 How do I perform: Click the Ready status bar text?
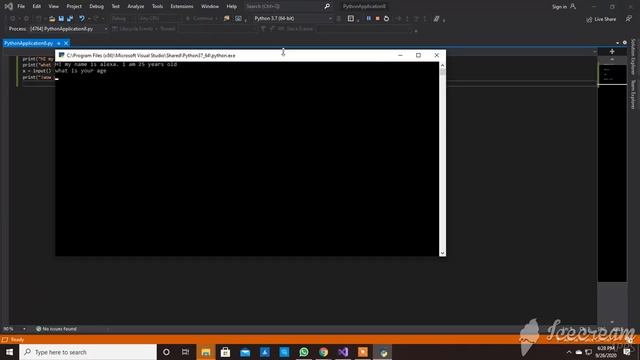point(17,340)
